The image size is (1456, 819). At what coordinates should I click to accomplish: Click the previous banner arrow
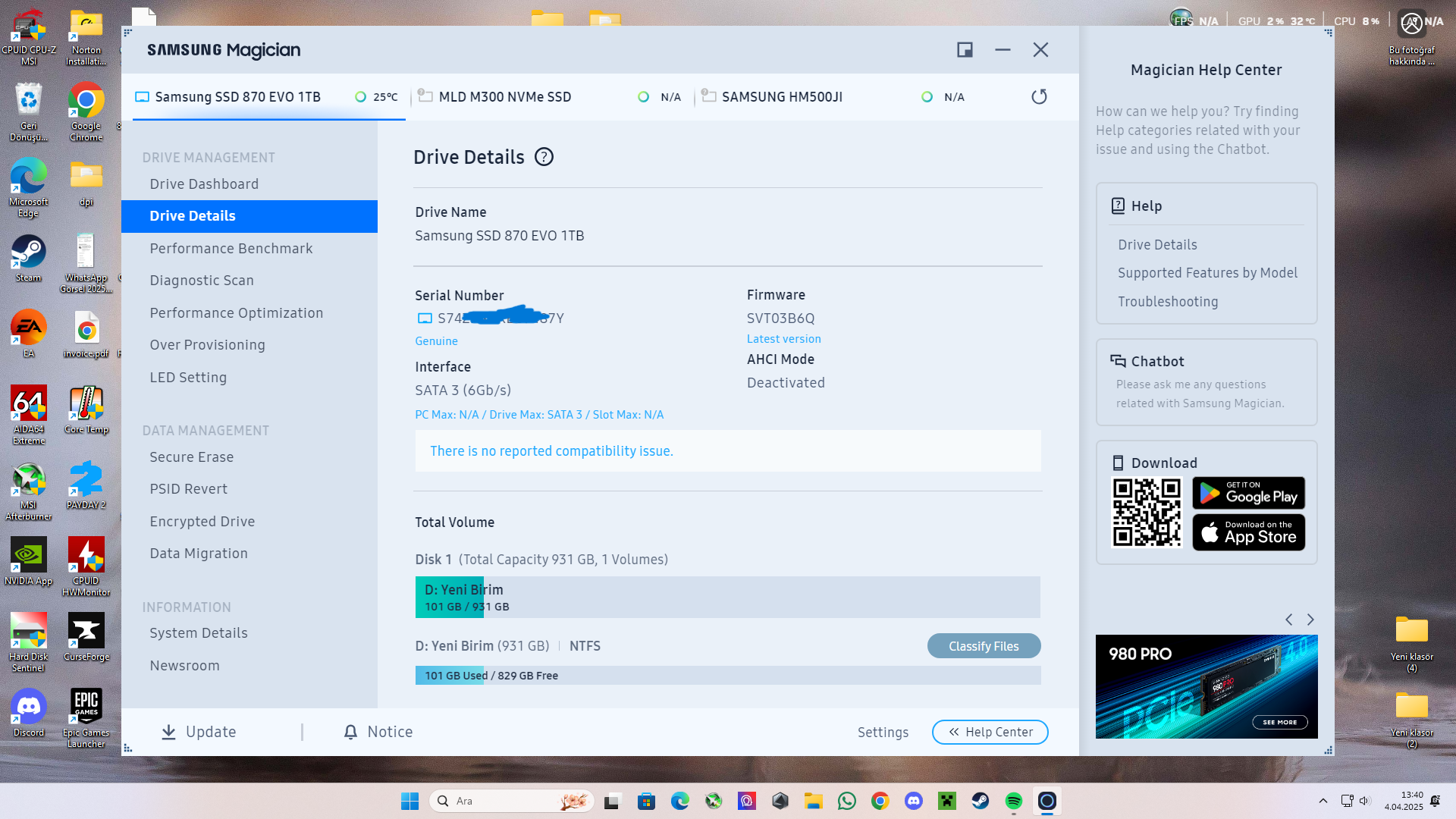pos(1288,620)
